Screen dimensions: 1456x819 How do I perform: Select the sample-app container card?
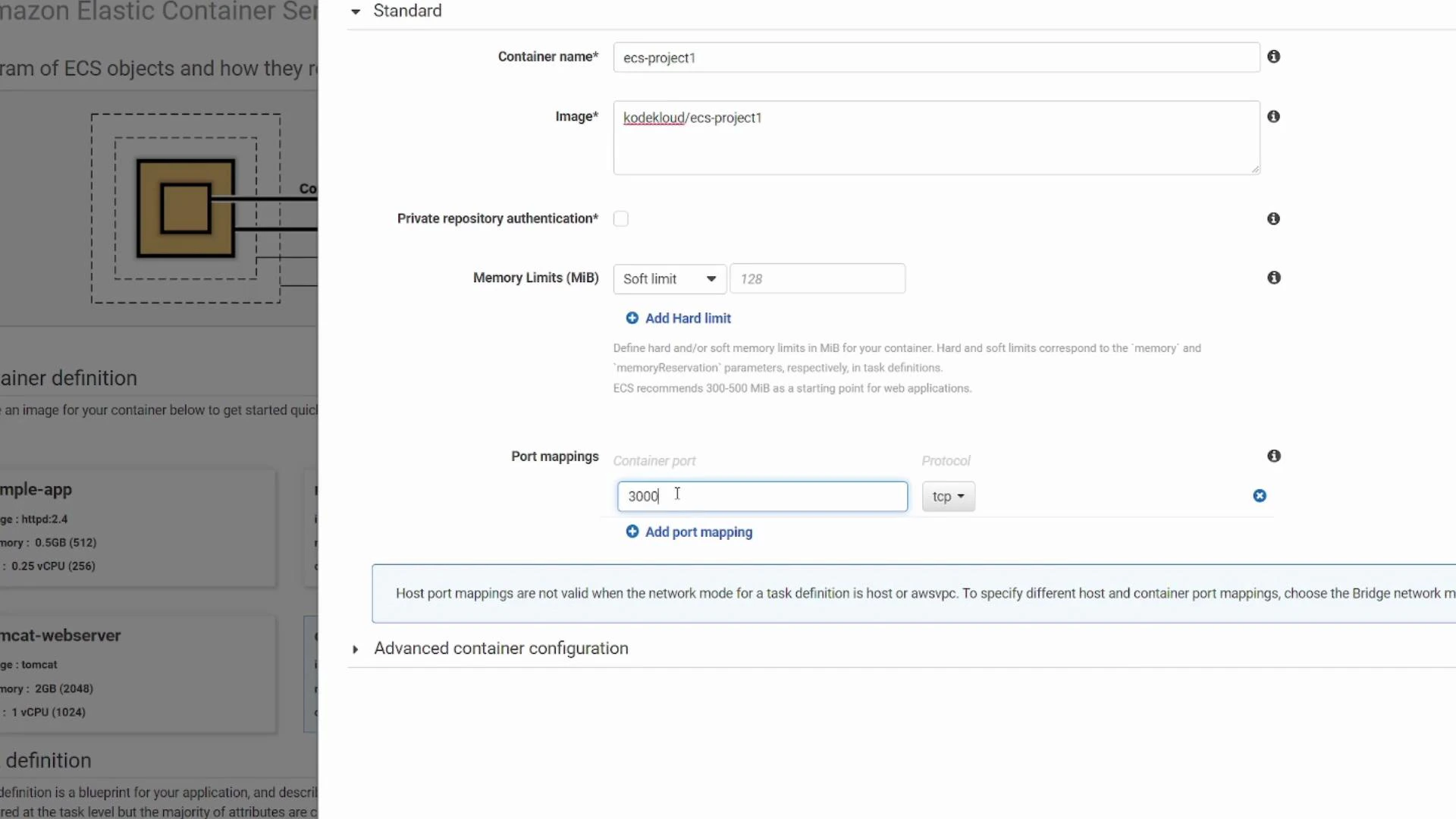(x=136, y=527)
